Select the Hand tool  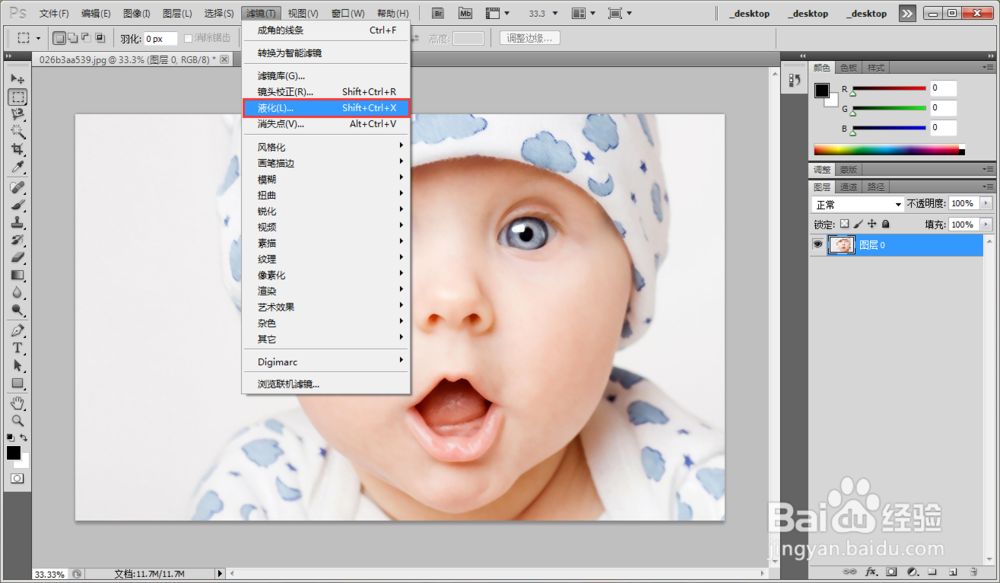pyautogui.click(x=17, y=403)
